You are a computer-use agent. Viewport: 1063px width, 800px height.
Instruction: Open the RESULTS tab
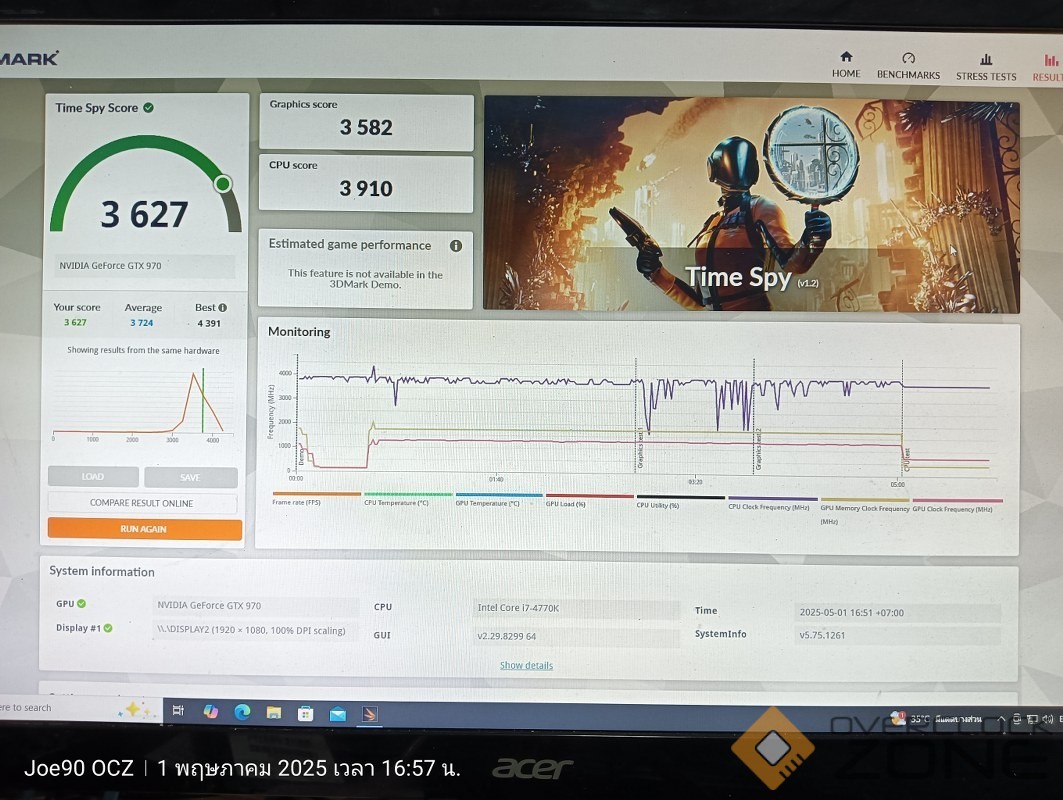(x=1048, y=69)
